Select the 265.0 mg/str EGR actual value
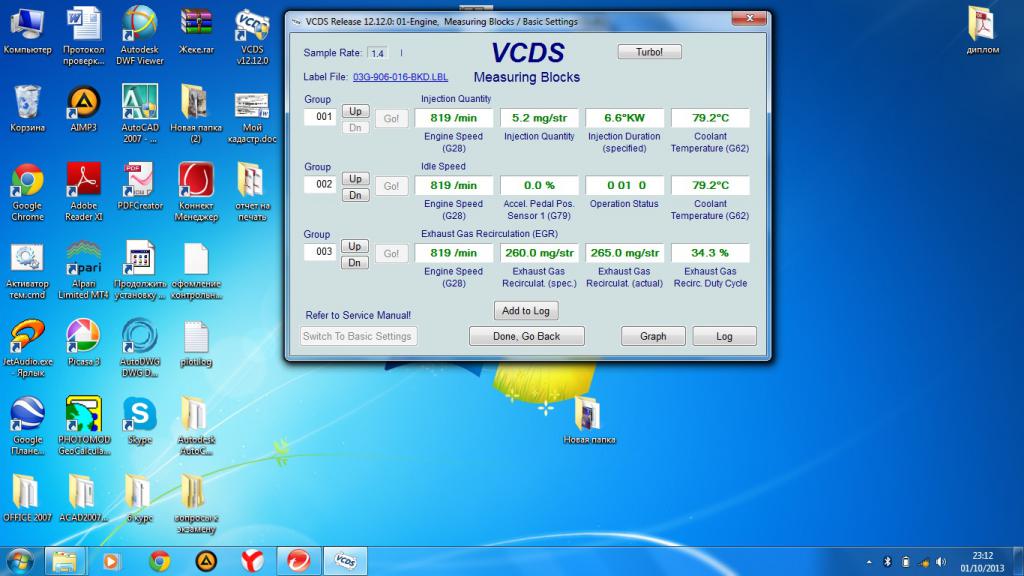Viewport: 1024px width, 576px height. pos(624,253)
